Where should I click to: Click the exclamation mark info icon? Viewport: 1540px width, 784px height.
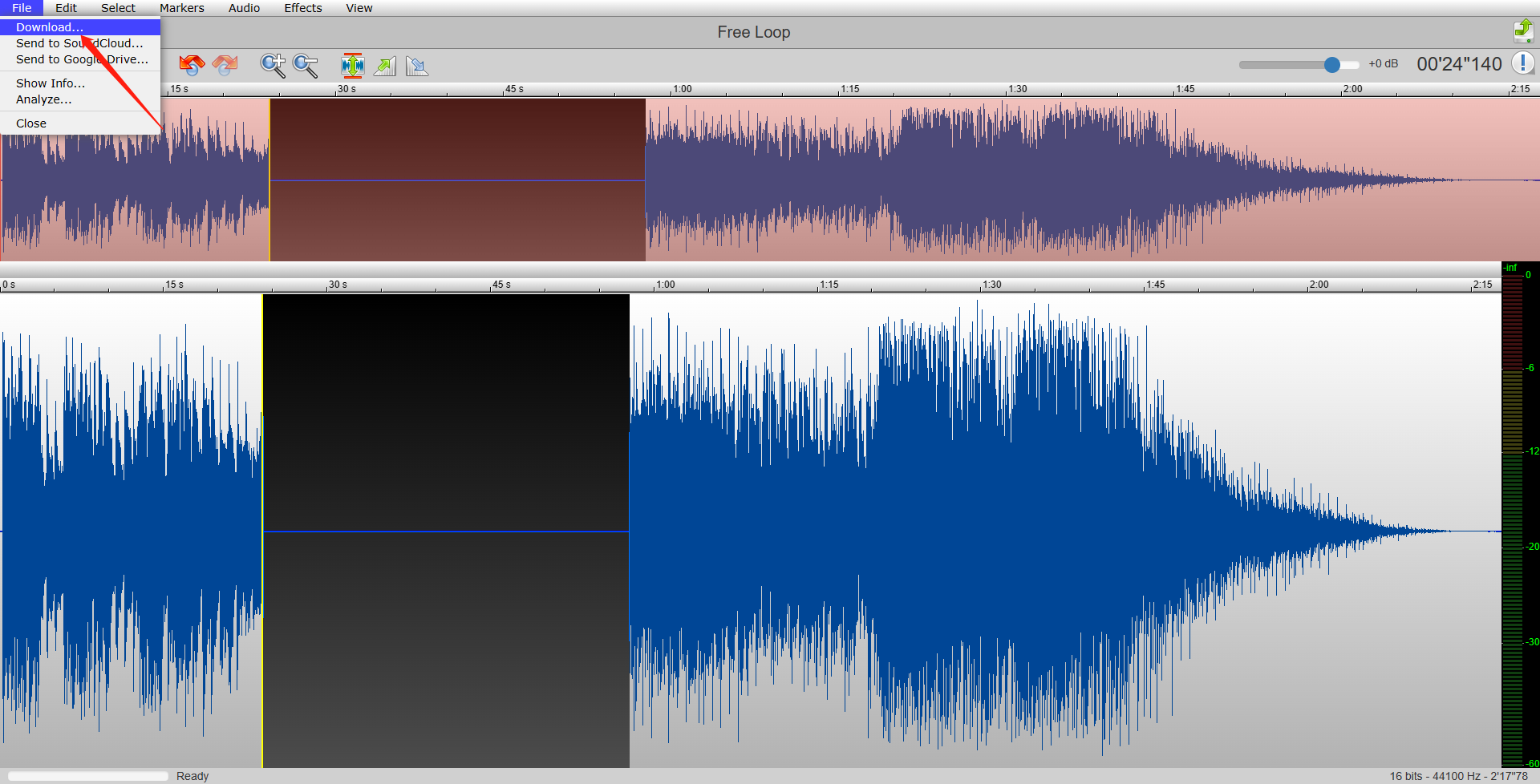click(1522, 63)
